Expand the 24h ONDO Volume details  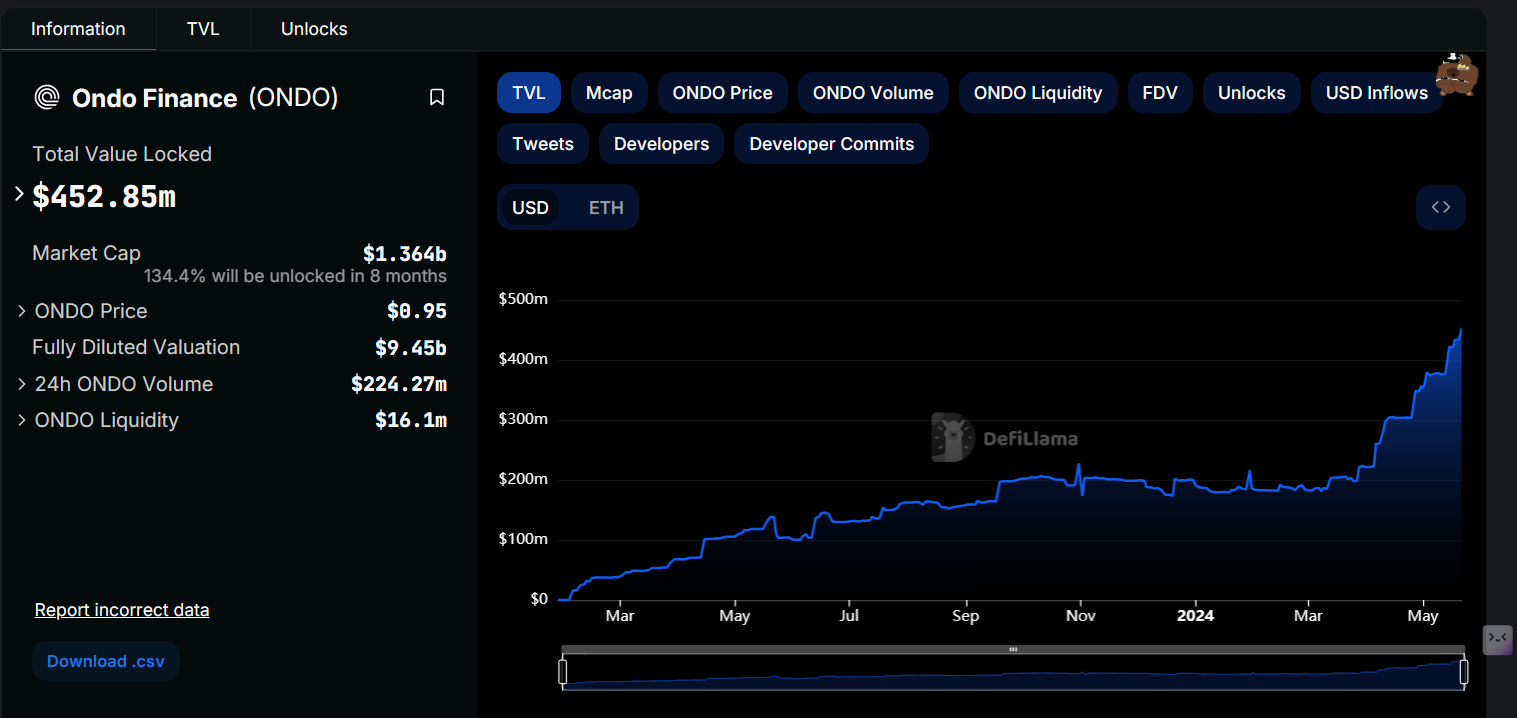point(22,384)
